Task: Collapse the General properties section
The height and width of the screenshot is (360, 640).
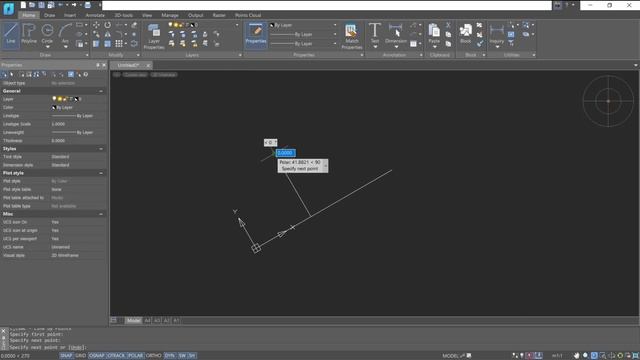Action: [x=101, y=91]
